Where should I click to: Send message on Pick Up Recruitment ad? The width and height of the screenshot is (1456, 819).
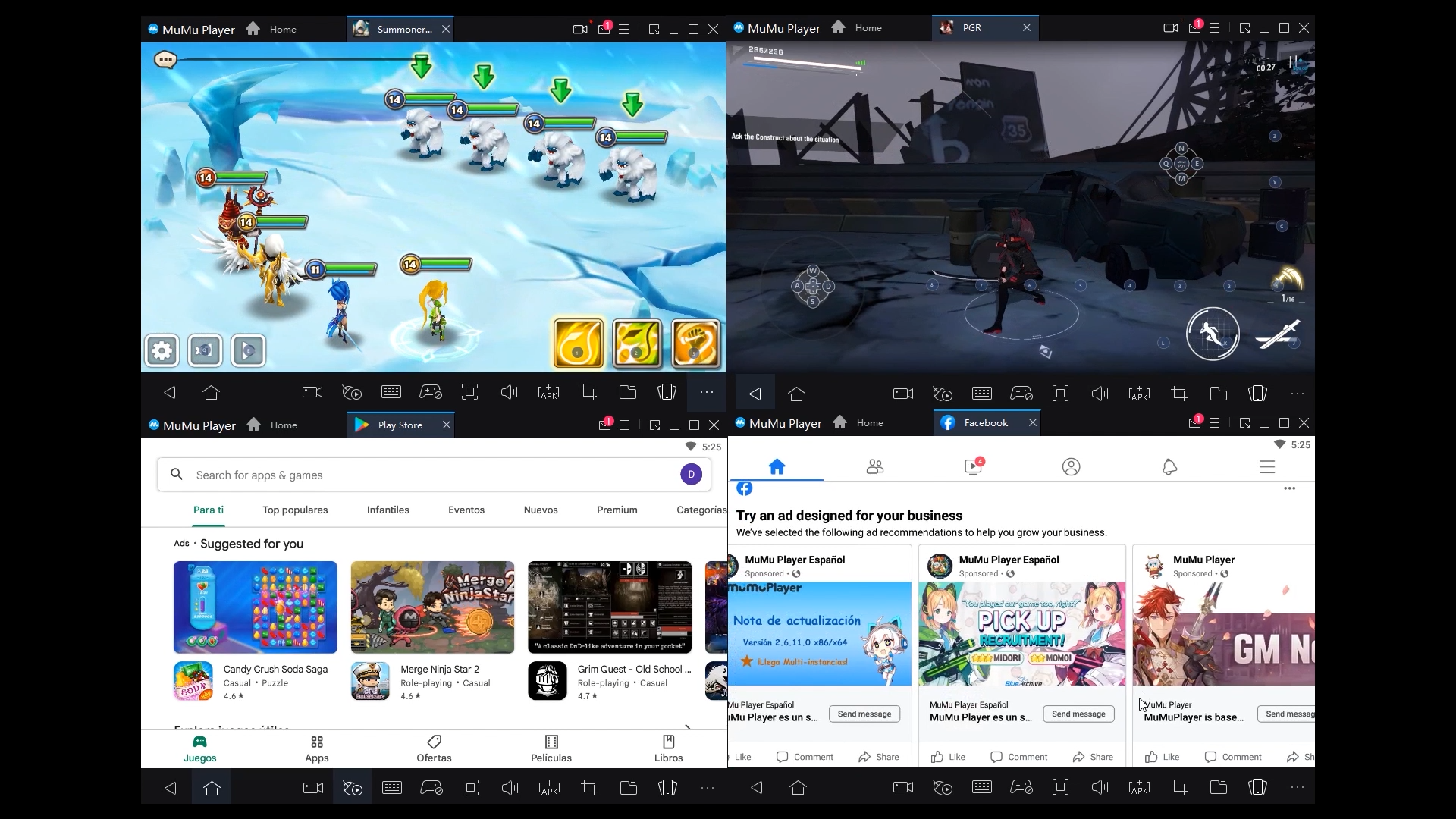[1078, 714]
